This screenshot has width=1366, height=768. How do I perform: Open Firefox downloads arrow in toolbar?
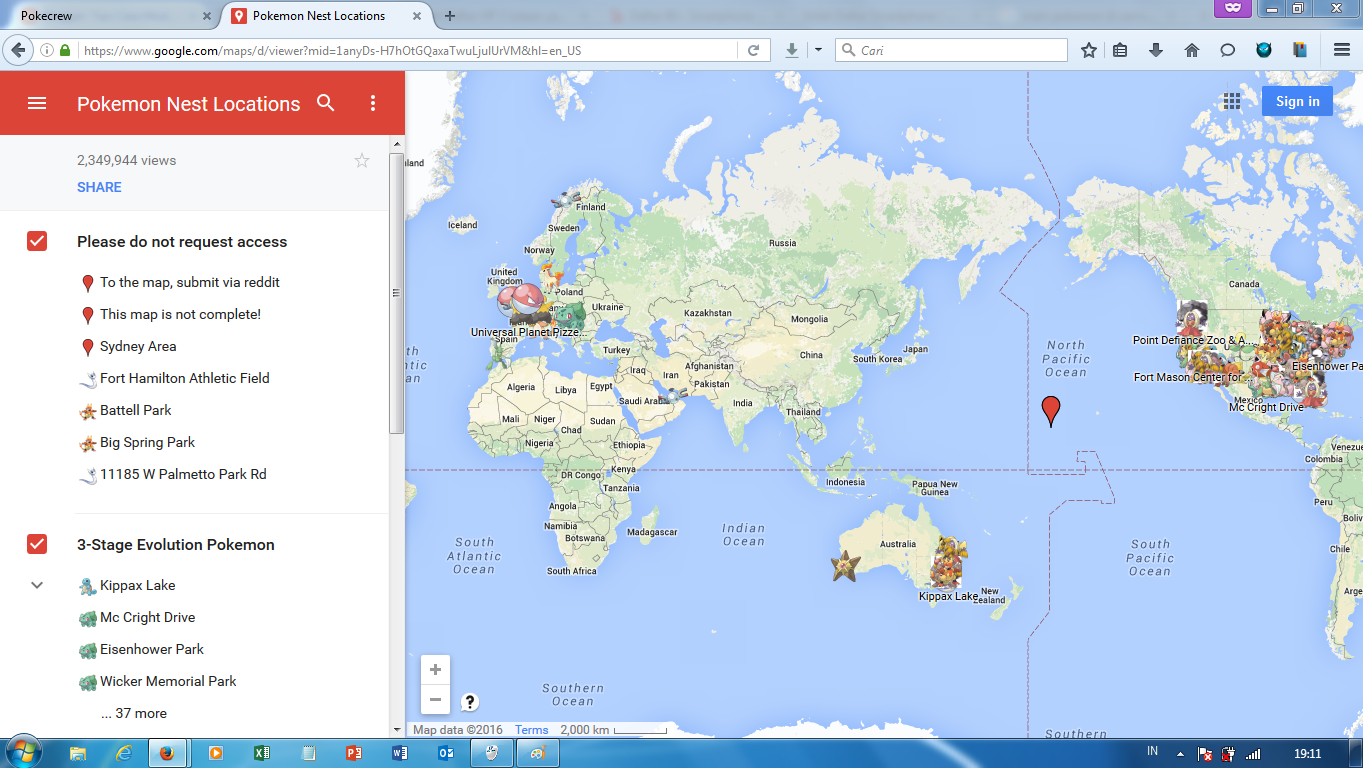[1156, 50]
